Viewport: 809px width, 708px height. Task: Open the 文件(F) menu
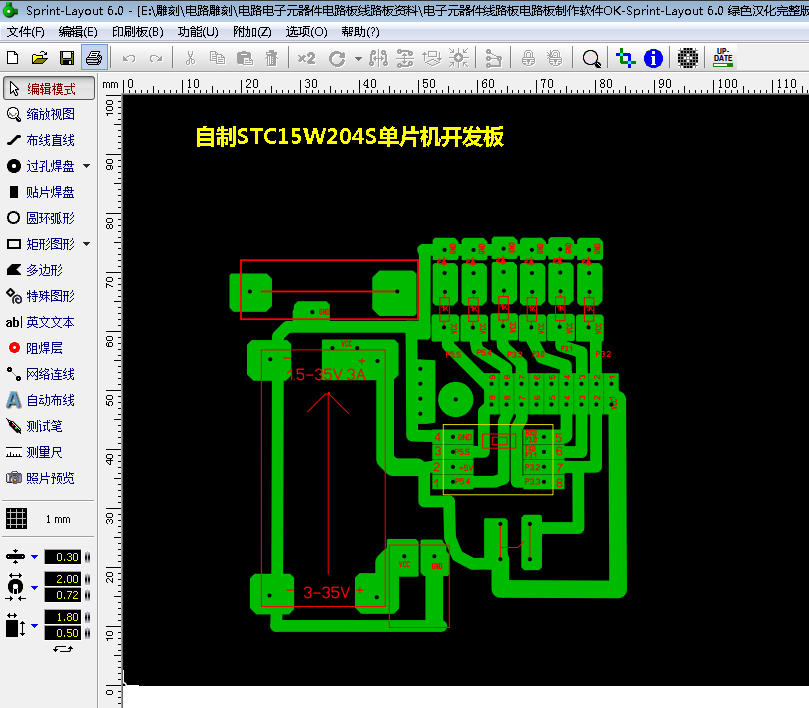coord(26,32)
